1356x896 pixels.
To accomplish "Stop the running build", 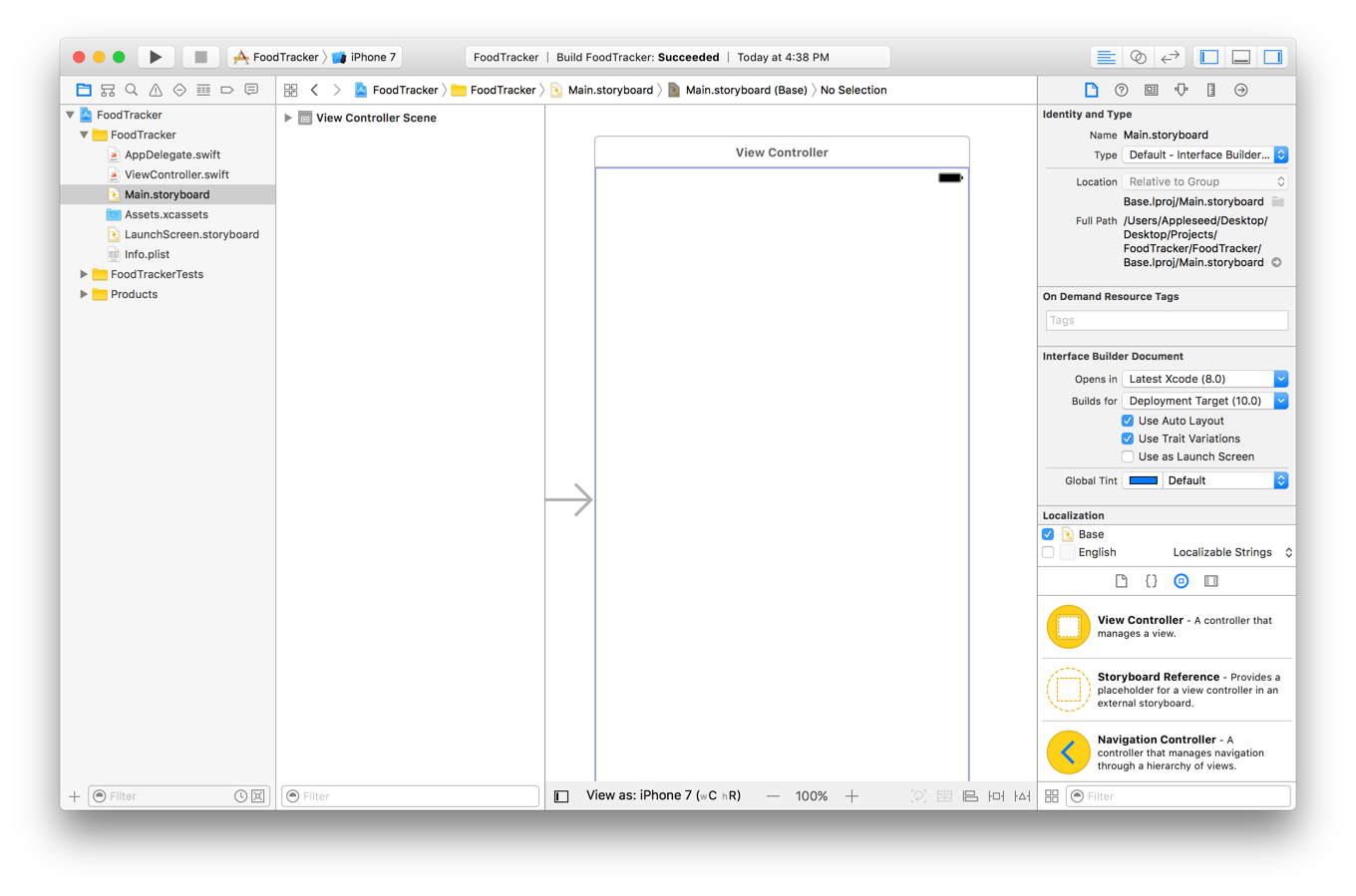I will click(x=200, y=57).
